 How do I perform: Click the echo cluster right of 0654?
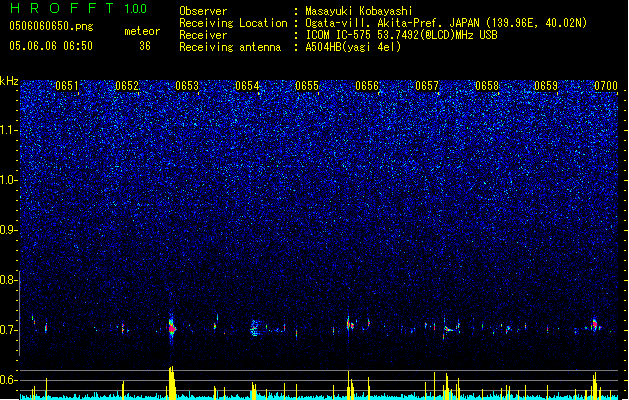pos(254,329)
